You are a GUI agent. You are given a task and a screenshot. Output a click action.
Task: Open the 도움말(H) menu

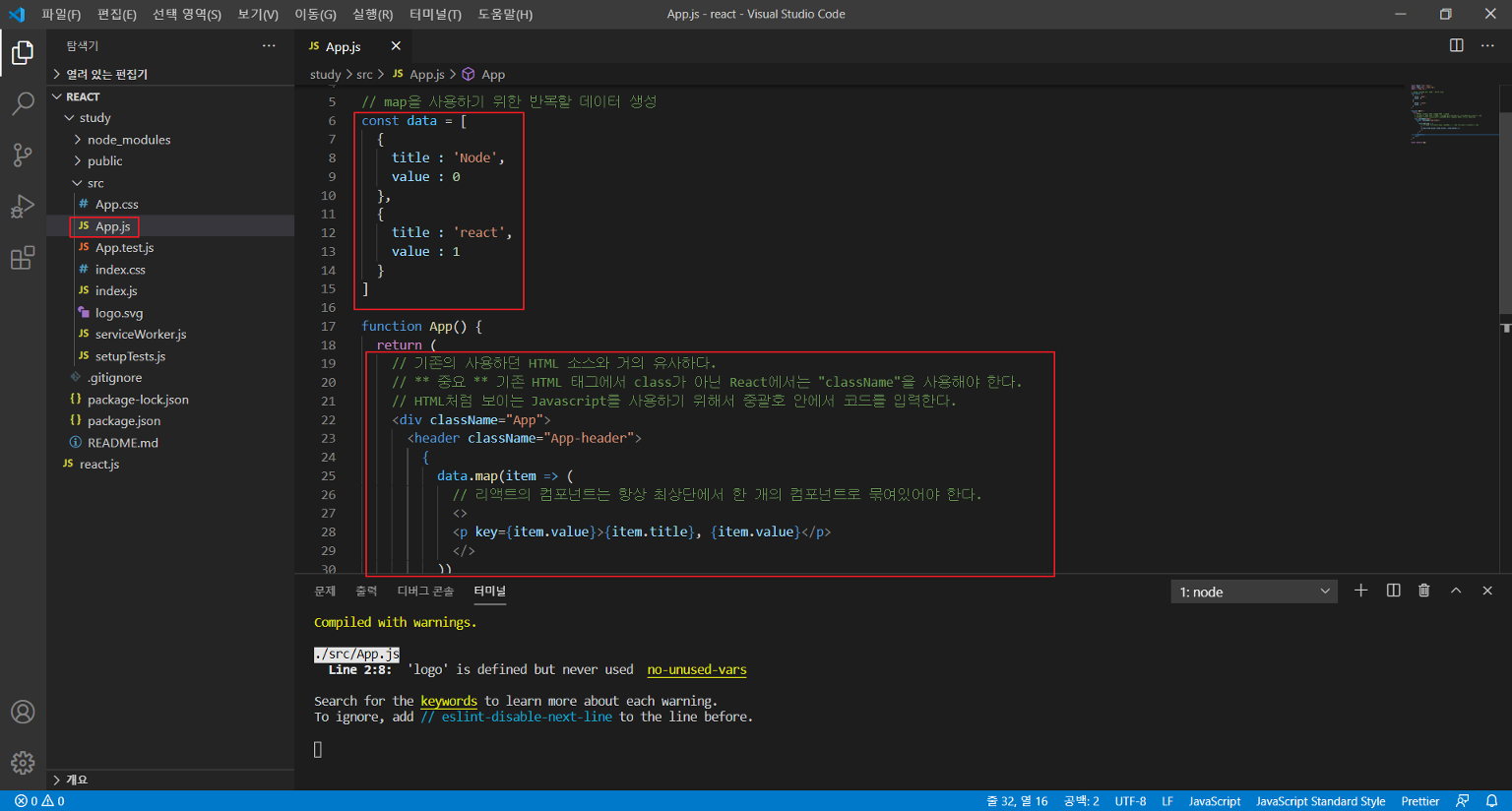[x=505, y=14]
